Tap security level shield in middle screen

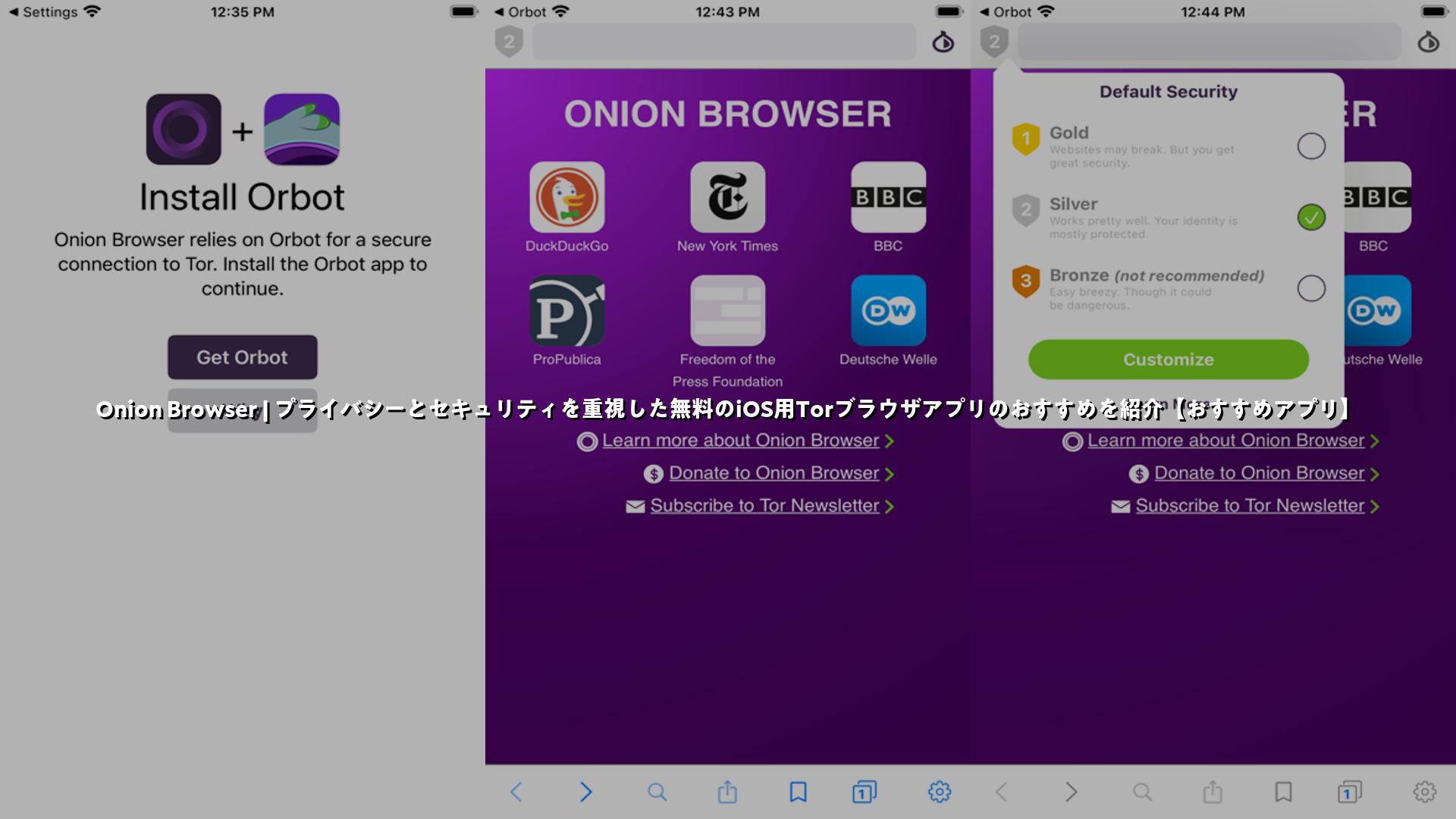[x=509, y=42]
